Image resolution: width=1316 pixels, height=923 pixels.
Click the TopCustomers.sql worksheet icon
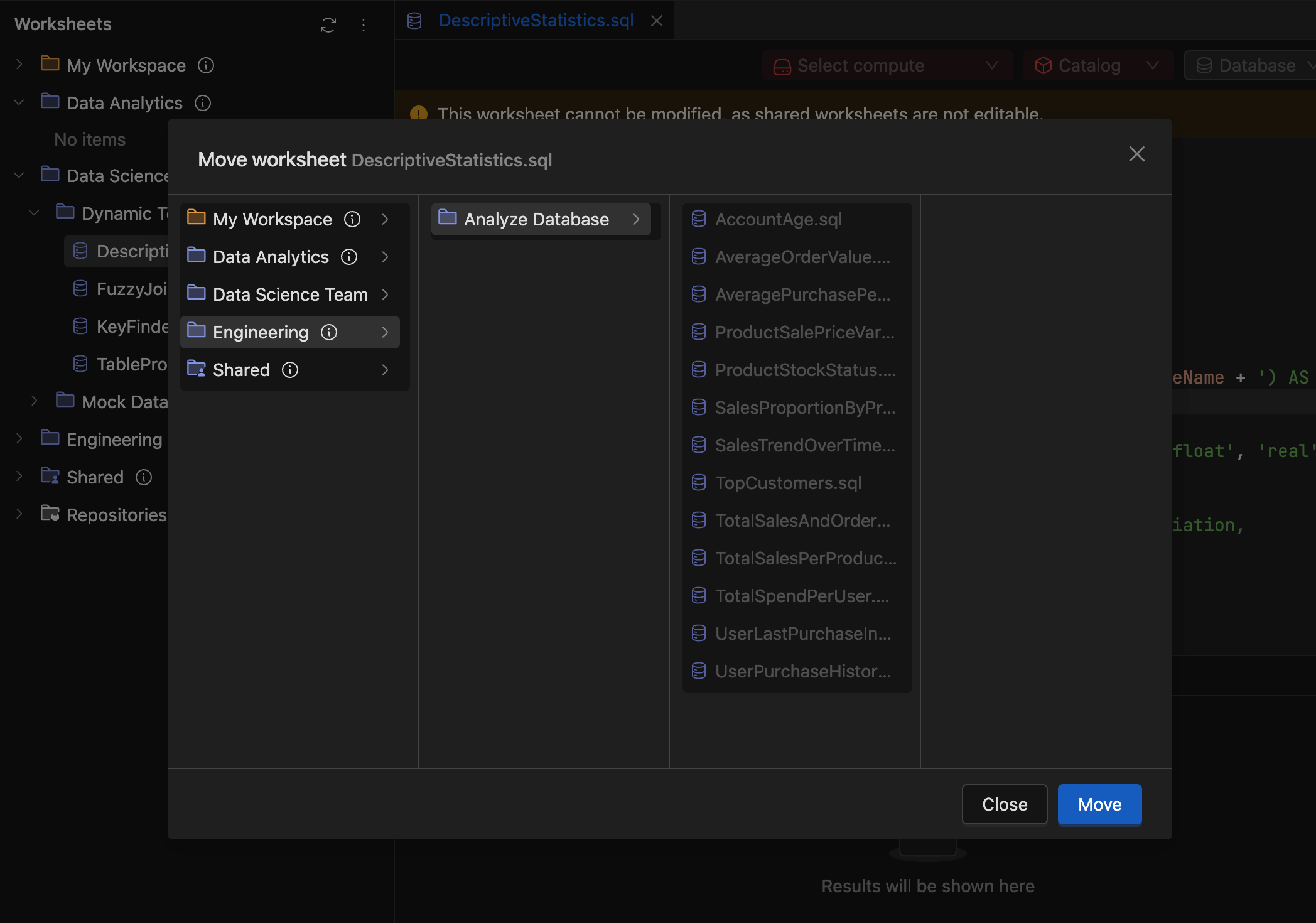tap(699, 482)
